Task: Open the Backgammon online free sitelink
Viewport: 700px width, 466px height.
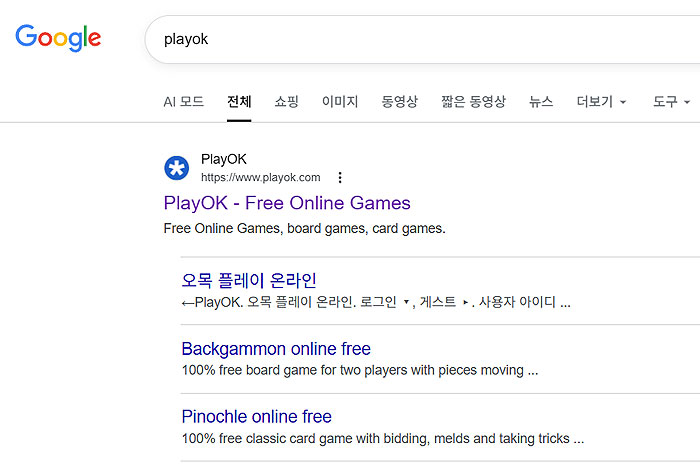Action: 276,349
